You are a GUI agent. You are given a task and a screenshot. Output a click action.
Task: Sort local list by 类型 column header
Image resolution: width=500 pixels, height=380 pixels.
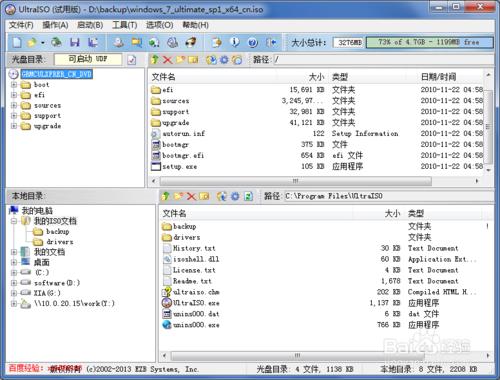[x=416, y=213]
